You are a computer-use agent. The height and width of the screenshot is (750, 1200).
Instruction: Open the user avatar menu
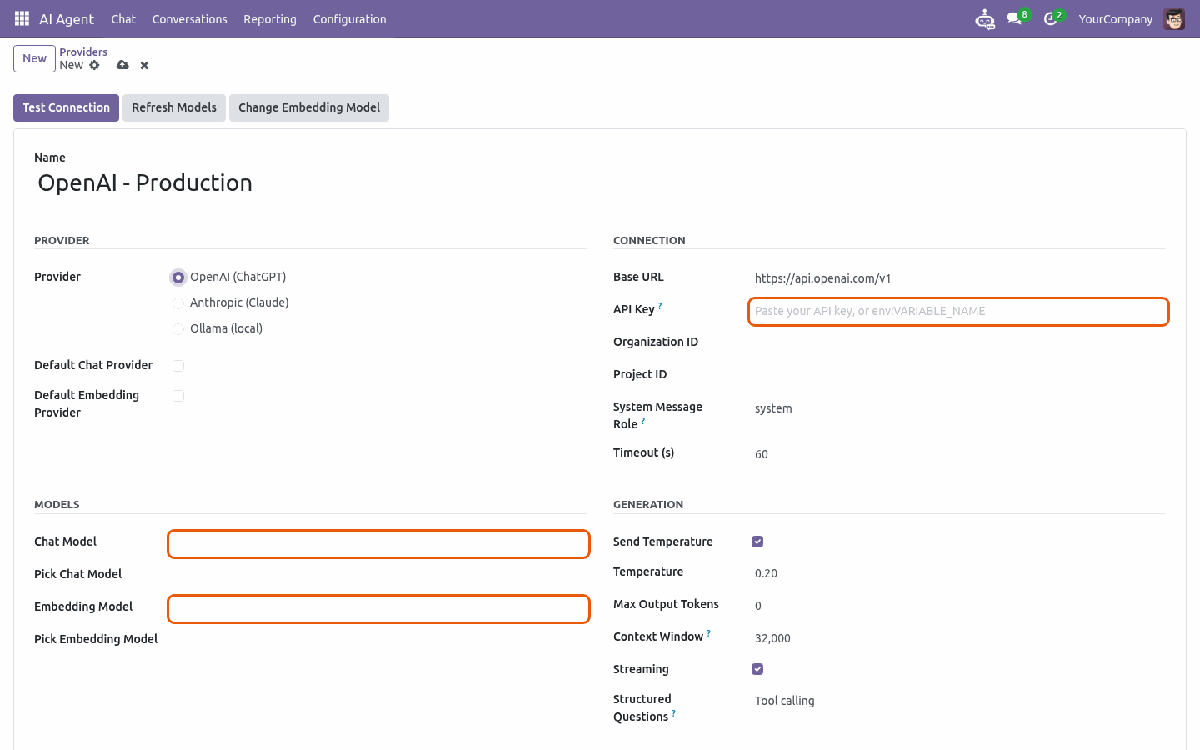[1174, 19]
